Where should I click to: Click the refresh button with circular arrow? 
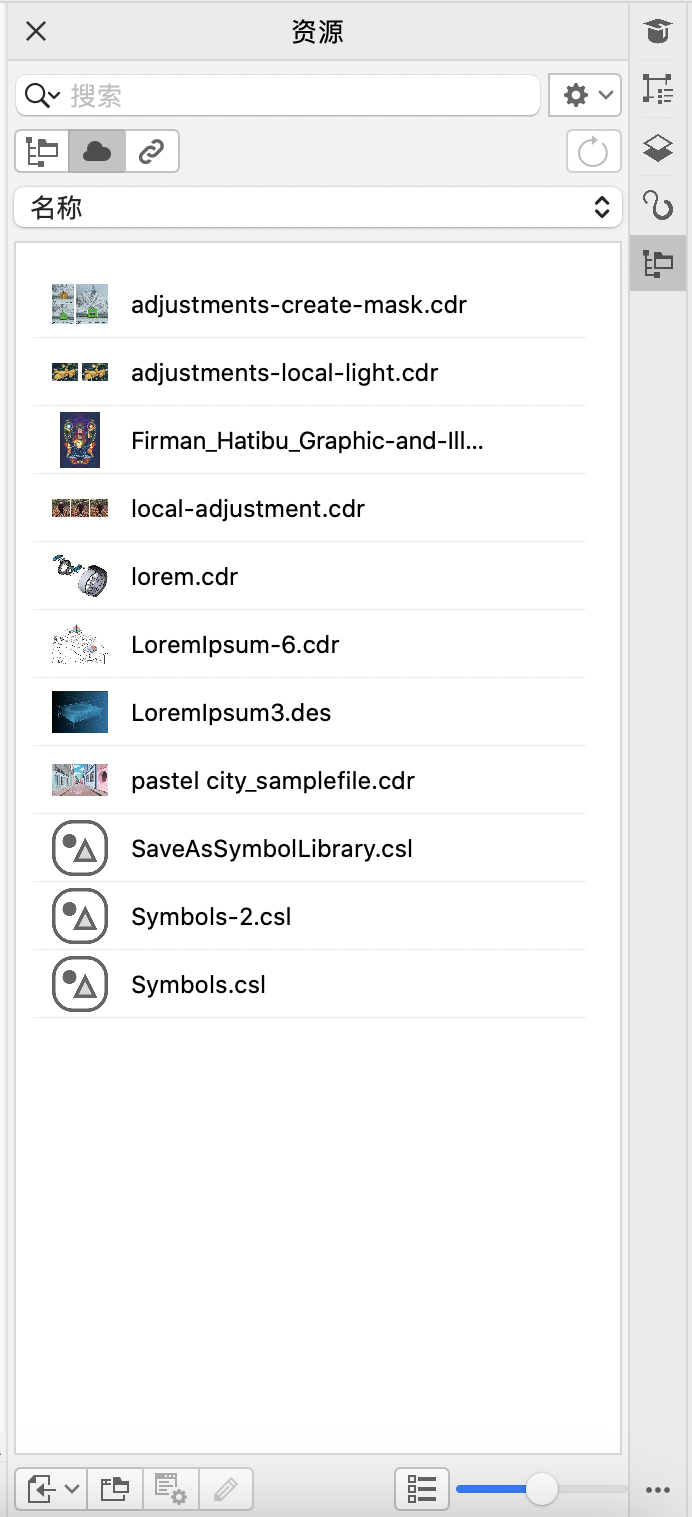coord(593,152)
